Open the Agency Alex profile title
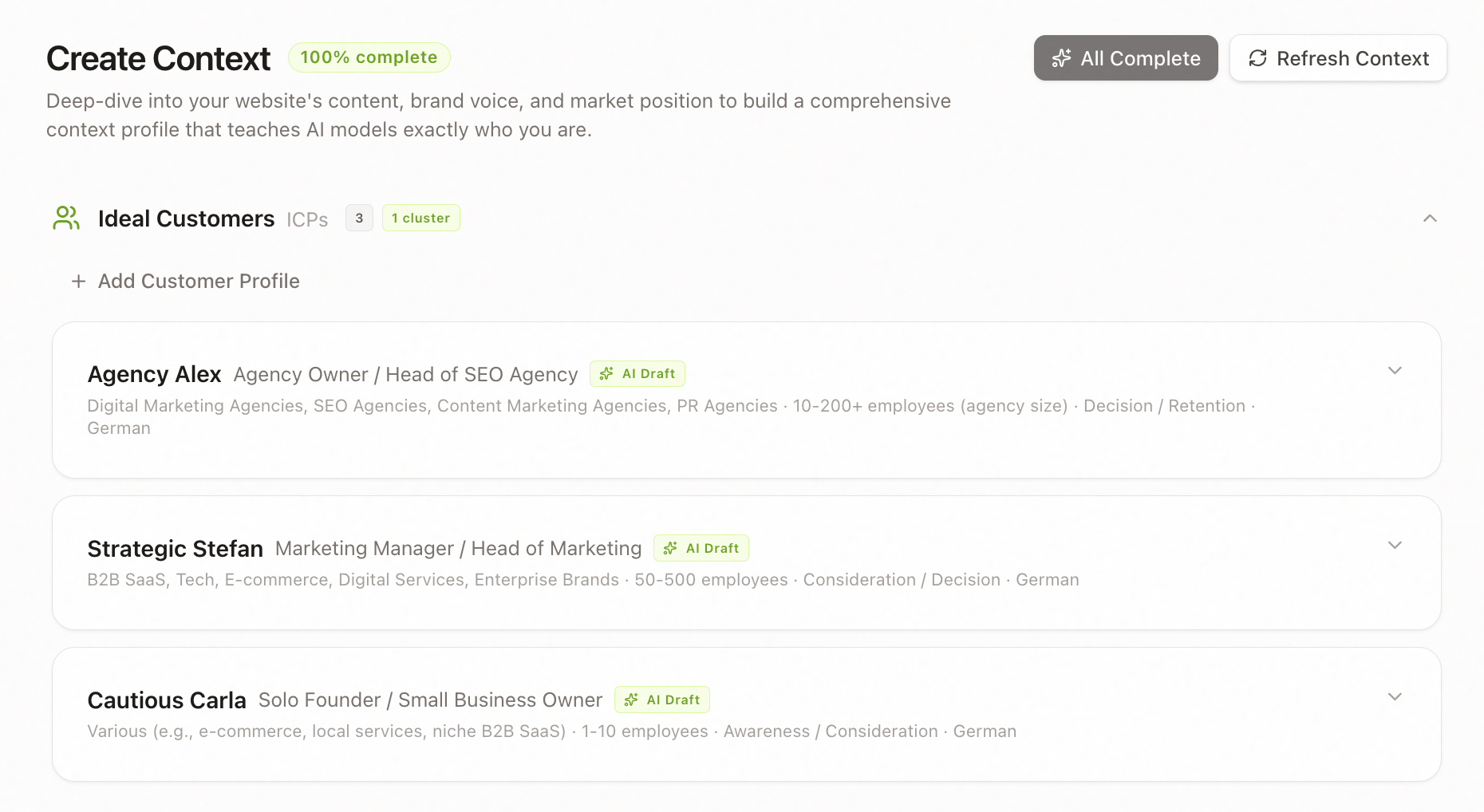Image resolution: width=1484 pixels, height=812 pixels. (x=154, y=374)
